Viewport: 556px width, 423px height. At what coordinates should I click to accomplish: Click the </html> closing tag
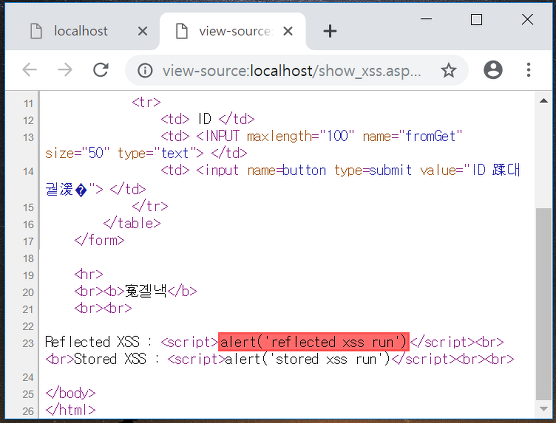(x=71, y=410)
